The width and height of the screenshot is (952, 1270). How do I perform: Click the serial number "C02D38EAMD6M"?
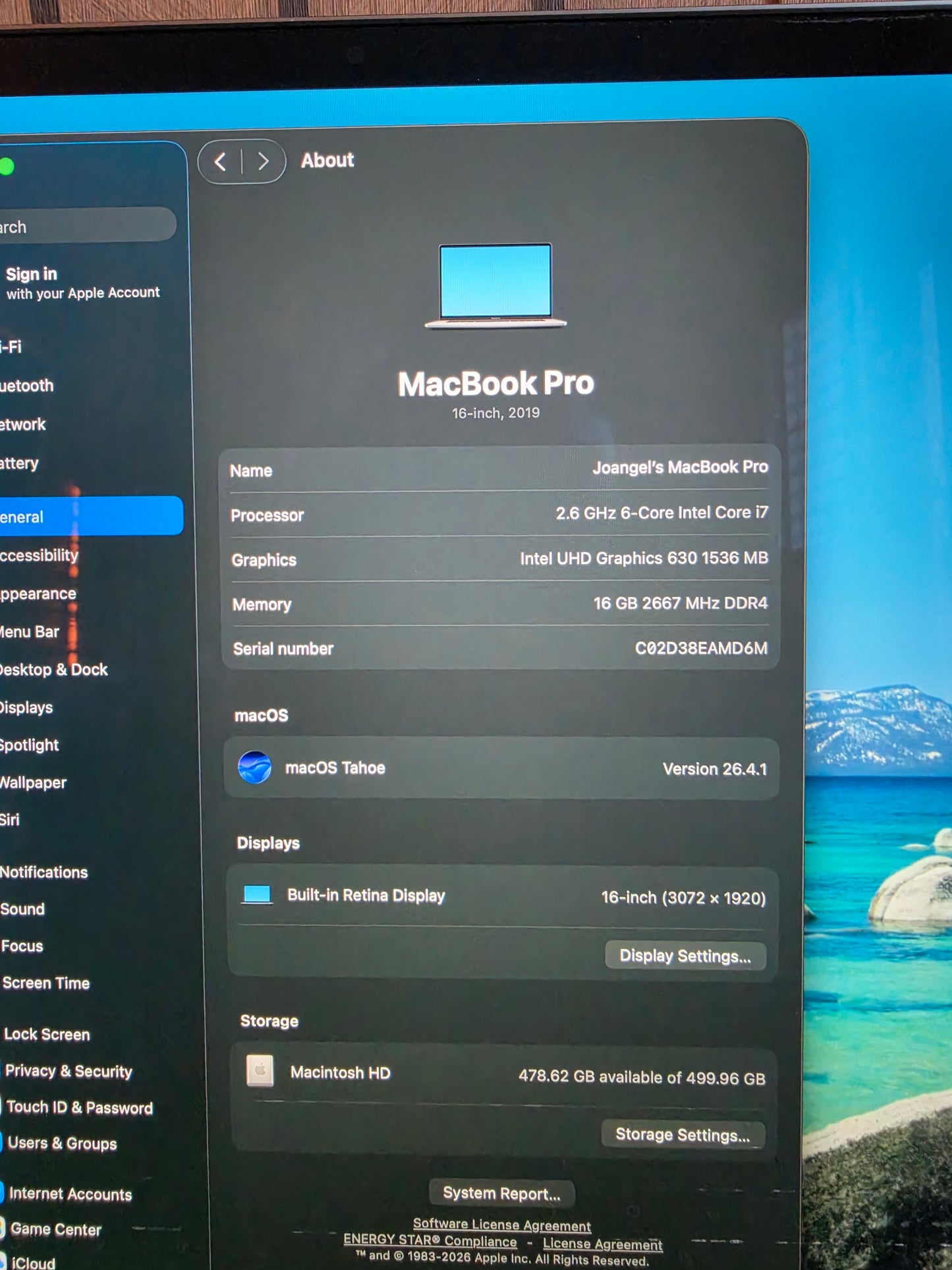click(x=701, y=648)
